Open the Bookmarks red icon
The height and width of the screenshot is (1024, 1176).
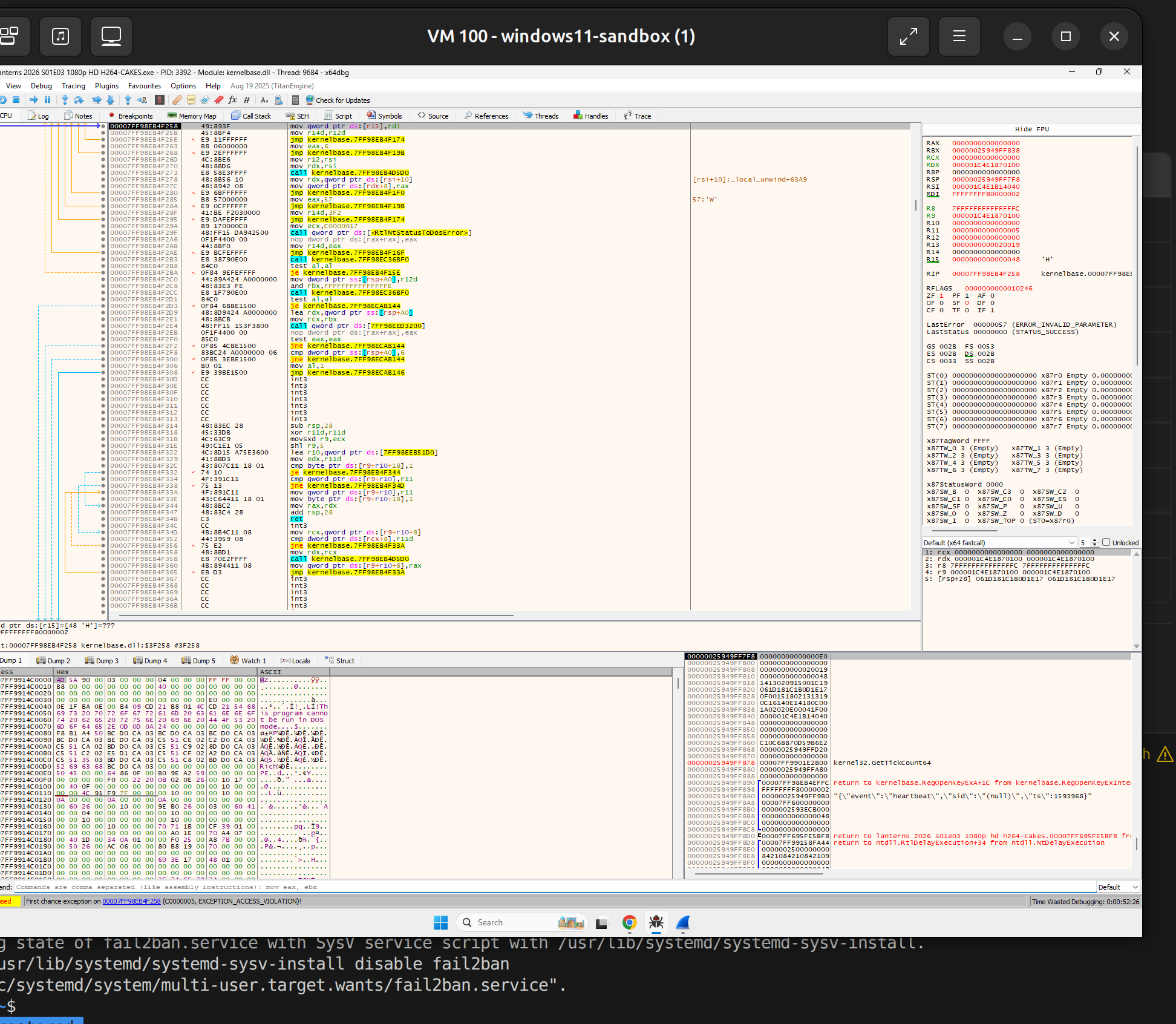[219, 100]
